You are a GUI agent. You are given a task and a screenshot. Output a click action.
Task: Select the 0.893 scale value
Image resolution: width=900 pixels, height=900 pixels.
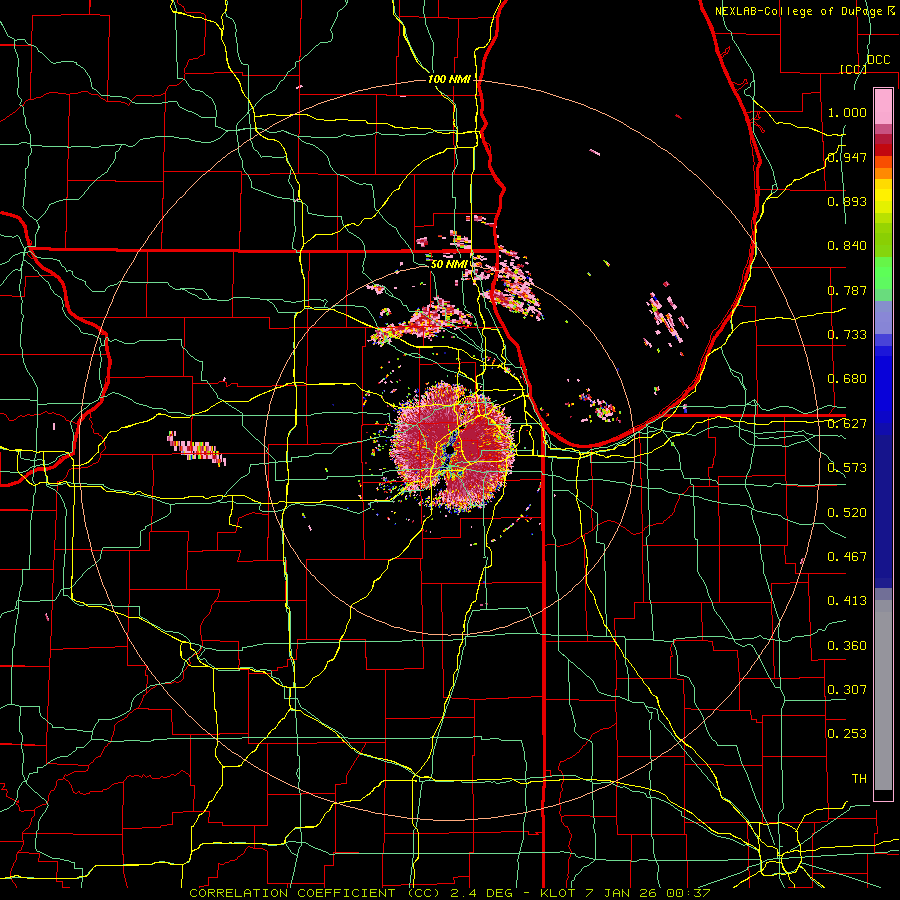[847, 201]
